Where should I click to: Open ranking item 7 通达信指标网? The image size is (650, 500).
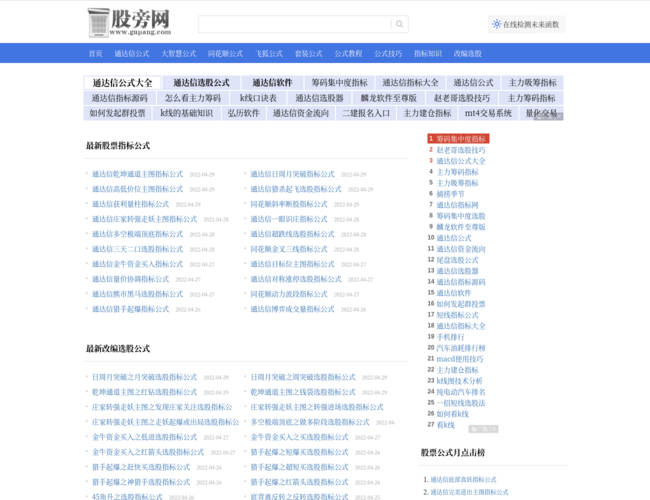click(x=457, y=205)
